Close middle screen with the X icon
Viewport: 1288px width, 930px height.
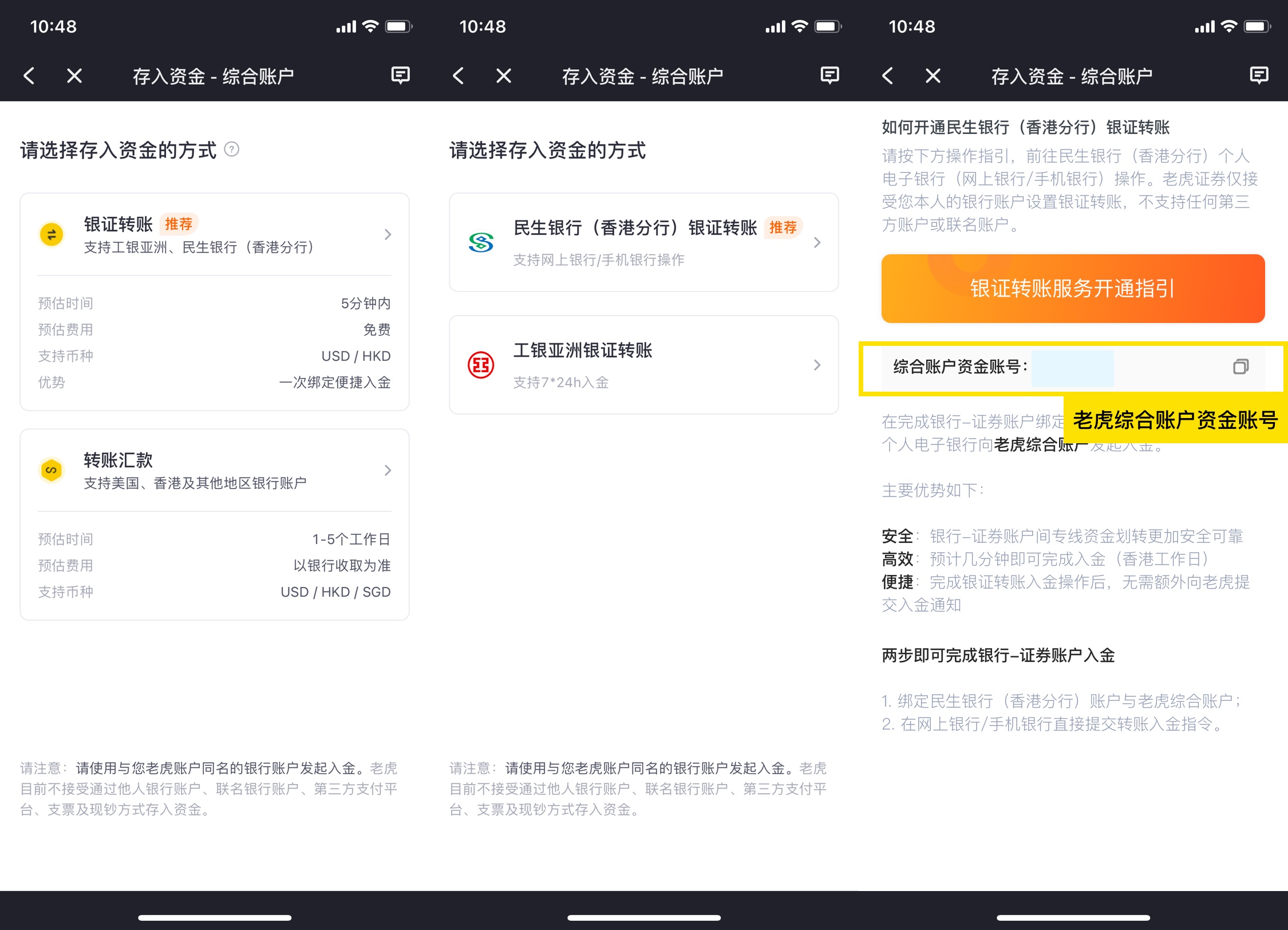504,76
